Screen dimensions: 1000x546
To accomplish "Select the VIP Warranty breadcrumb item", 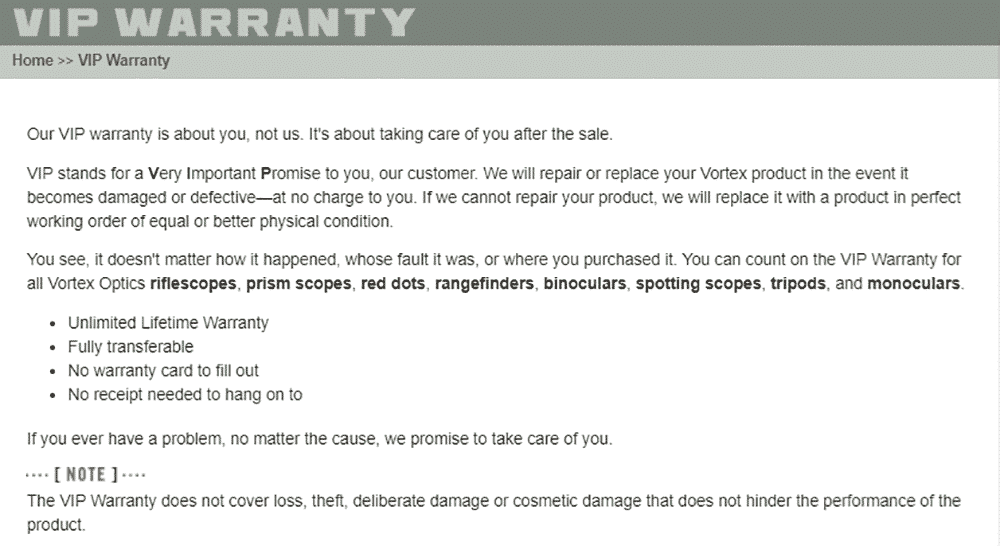I will [124, 60].
